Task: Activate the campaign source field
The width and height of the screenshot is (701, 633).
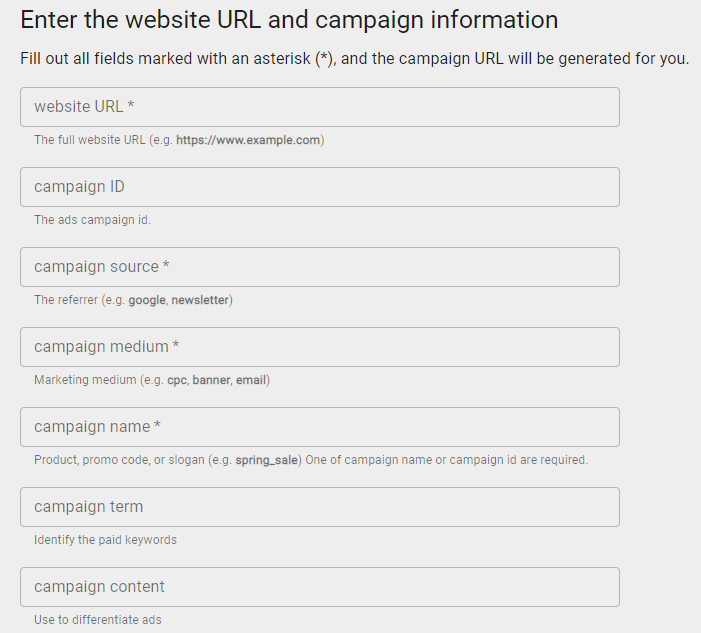Action: [320, 267]
